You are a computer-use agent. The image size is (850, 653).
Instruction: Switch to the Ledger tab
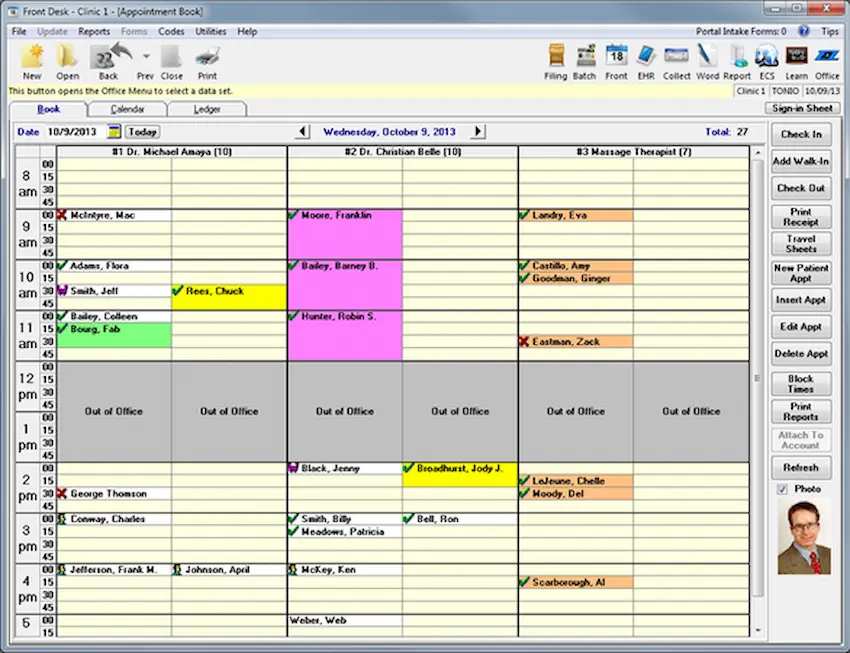pyautogui.click(x=208, y=109)
